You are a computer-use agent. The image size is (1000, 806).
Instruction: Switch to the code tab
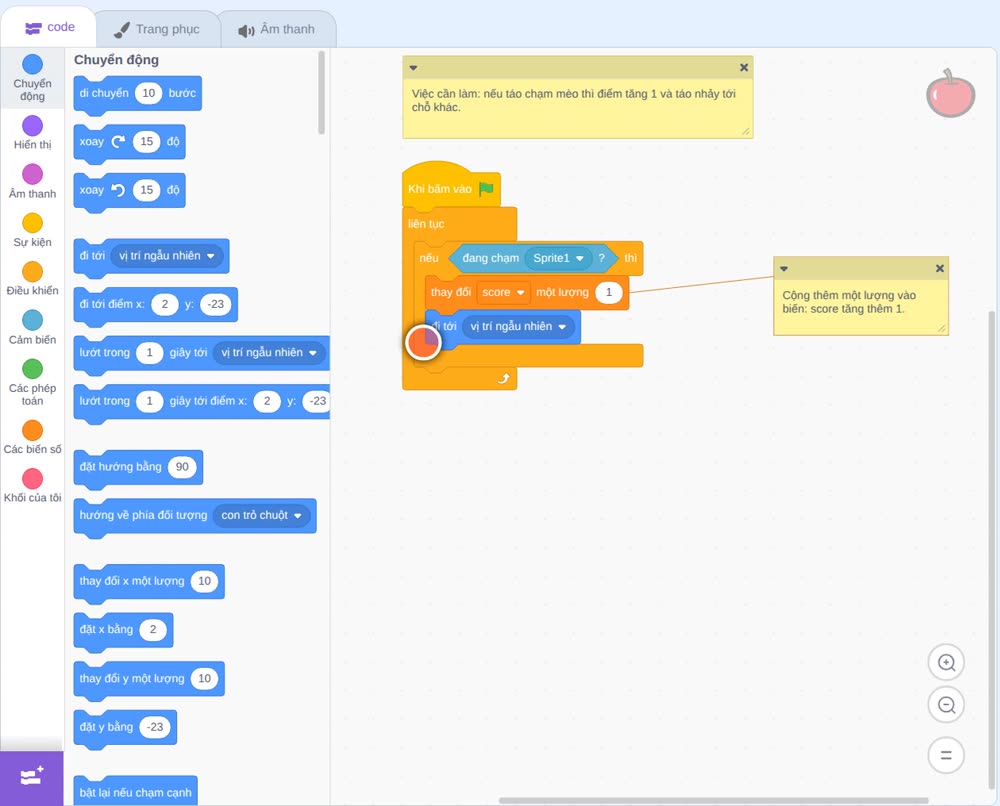coord(49,27)
